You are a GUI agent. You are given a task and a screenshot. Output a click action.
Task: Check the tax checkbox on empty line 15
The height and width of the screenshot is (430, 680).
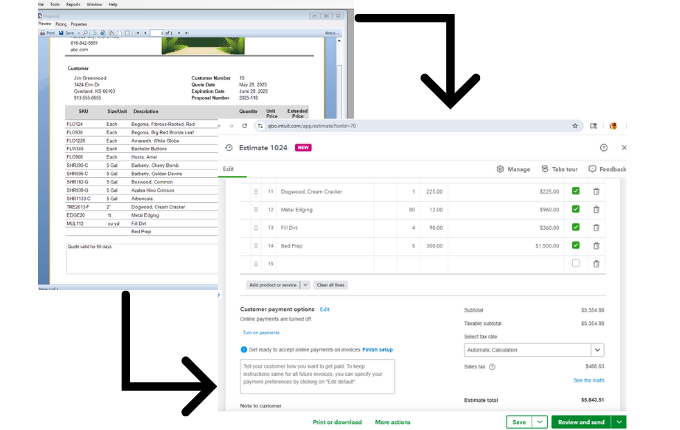point(575,263)
